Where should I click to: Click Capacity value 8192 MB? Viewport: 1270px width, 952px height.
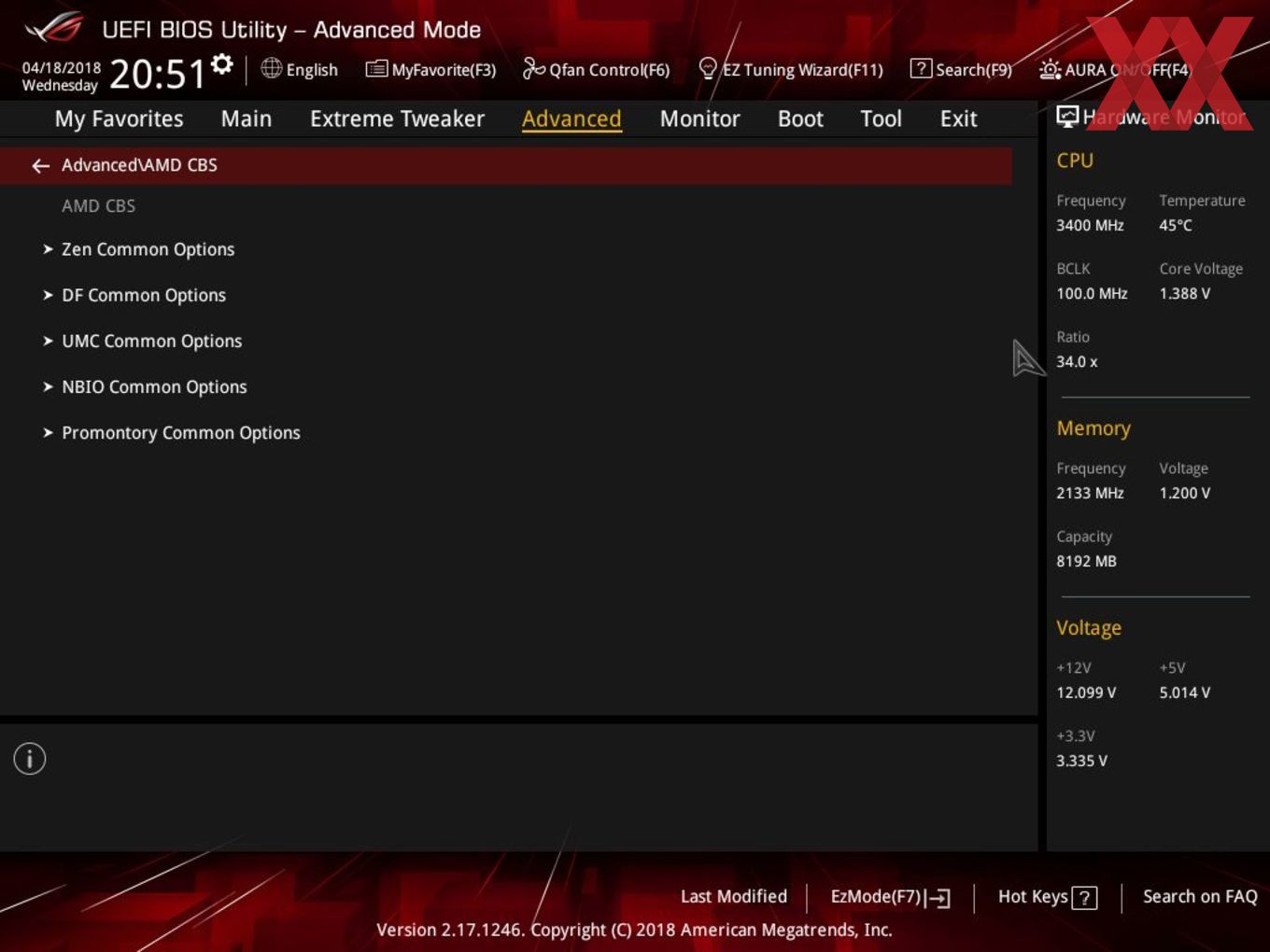pyautogui.click(x=1086, y=561)
